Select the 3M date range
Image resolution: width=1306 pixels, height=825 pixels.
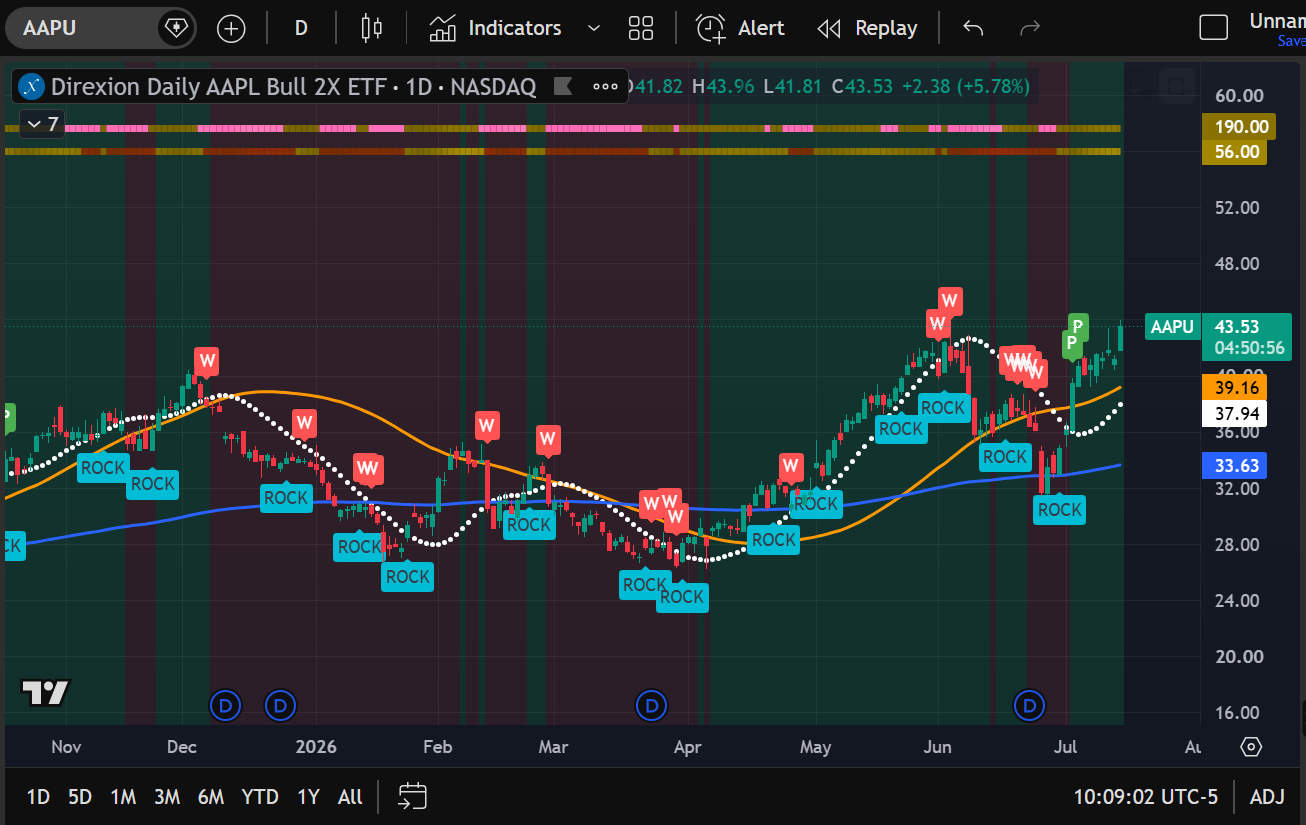click(167, 797)
